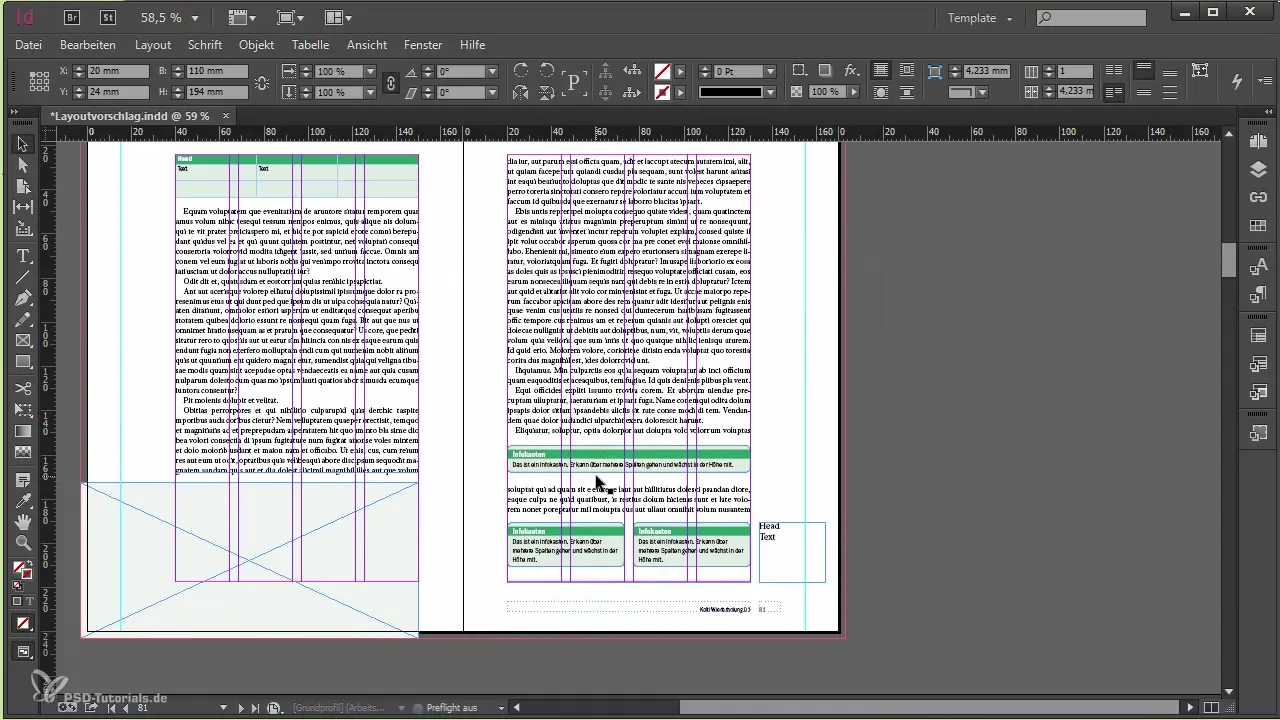Expand the scale X percentage dropdown
The height and width of the screenshot is (720, 1280).
pyautogui.click(x=370, y=72)
